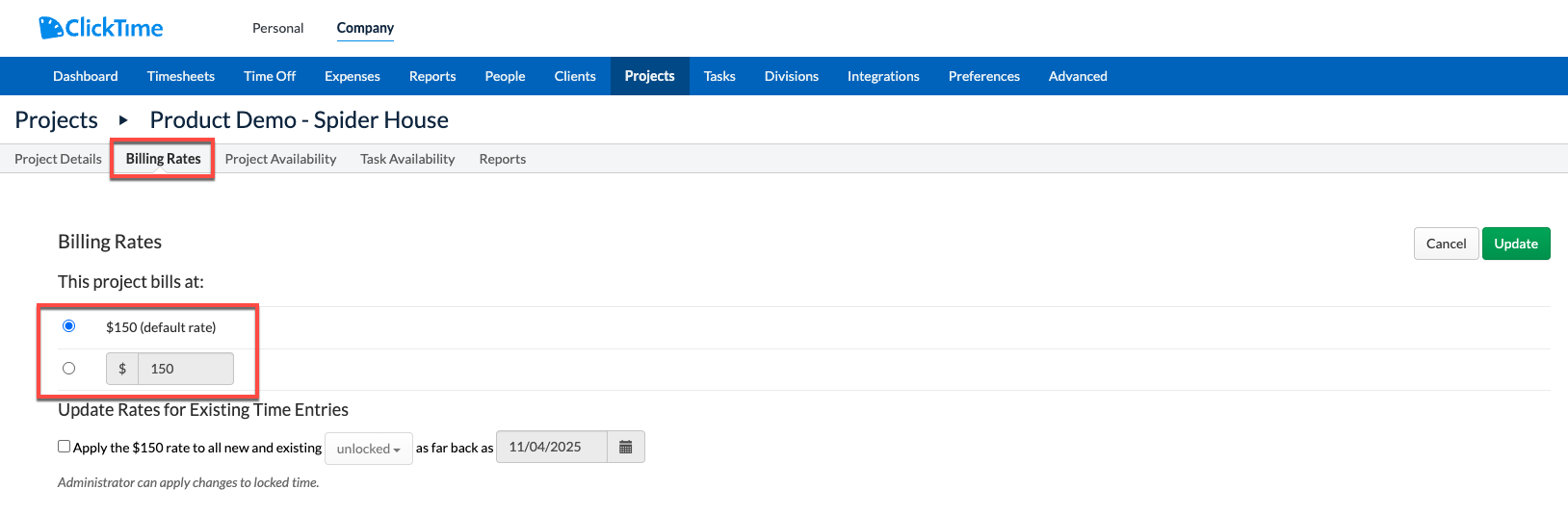Screen dimensions: 1568x515
Task: Open Reports in the blue navigation bar
Action: pyautogui.click(x=432, y=76)
